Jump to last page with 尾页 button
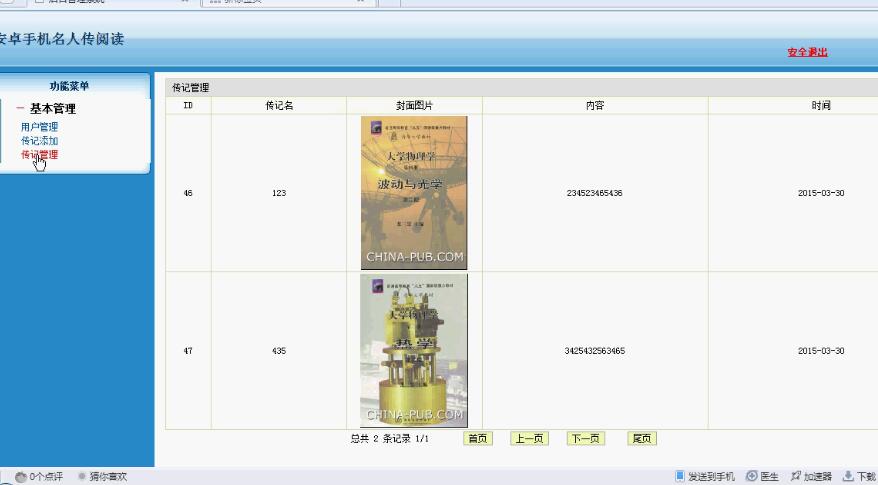Viewport: 878px width, 485px height. 642,439
